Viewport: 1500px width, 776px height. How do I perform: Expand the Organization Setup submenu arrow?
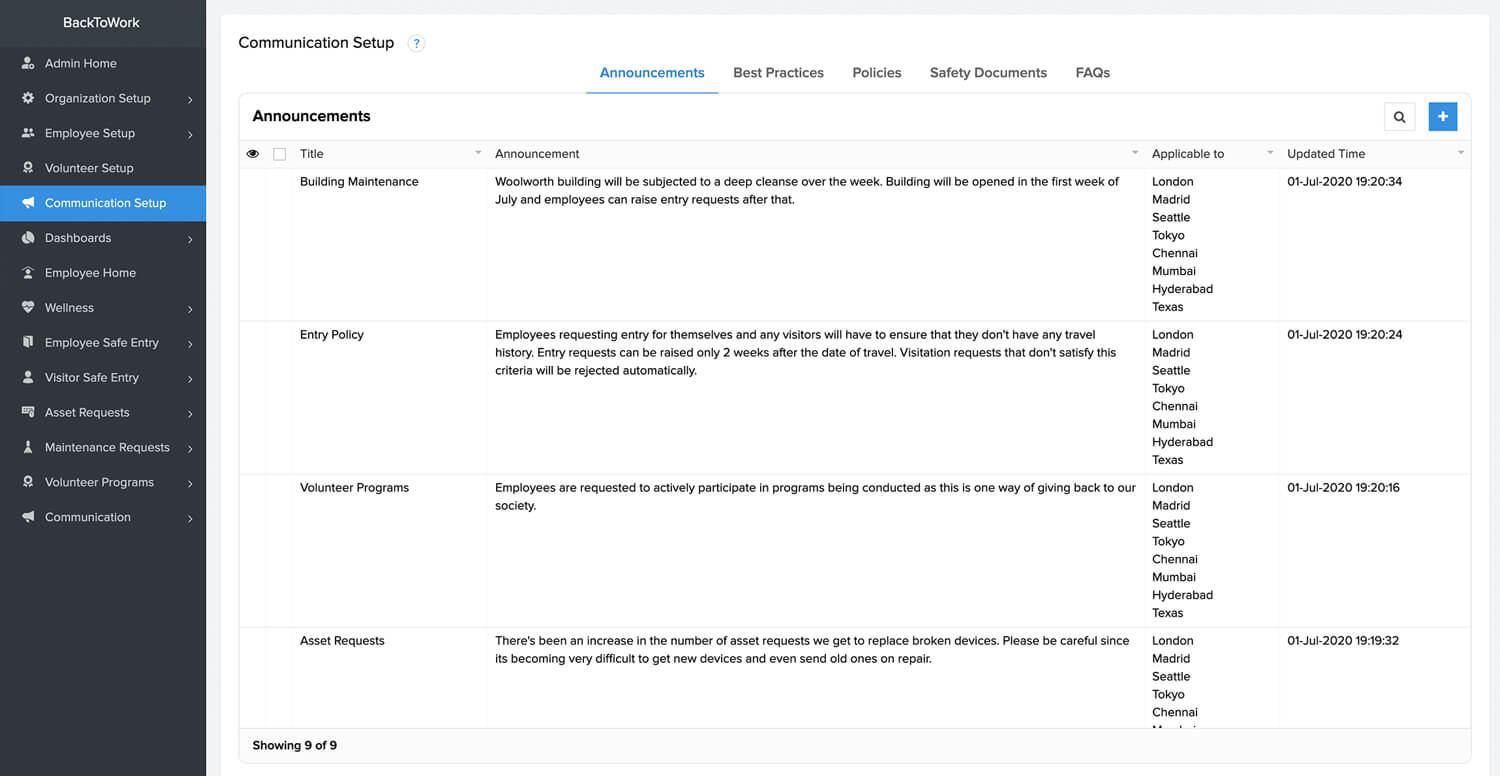pos(190,99)
